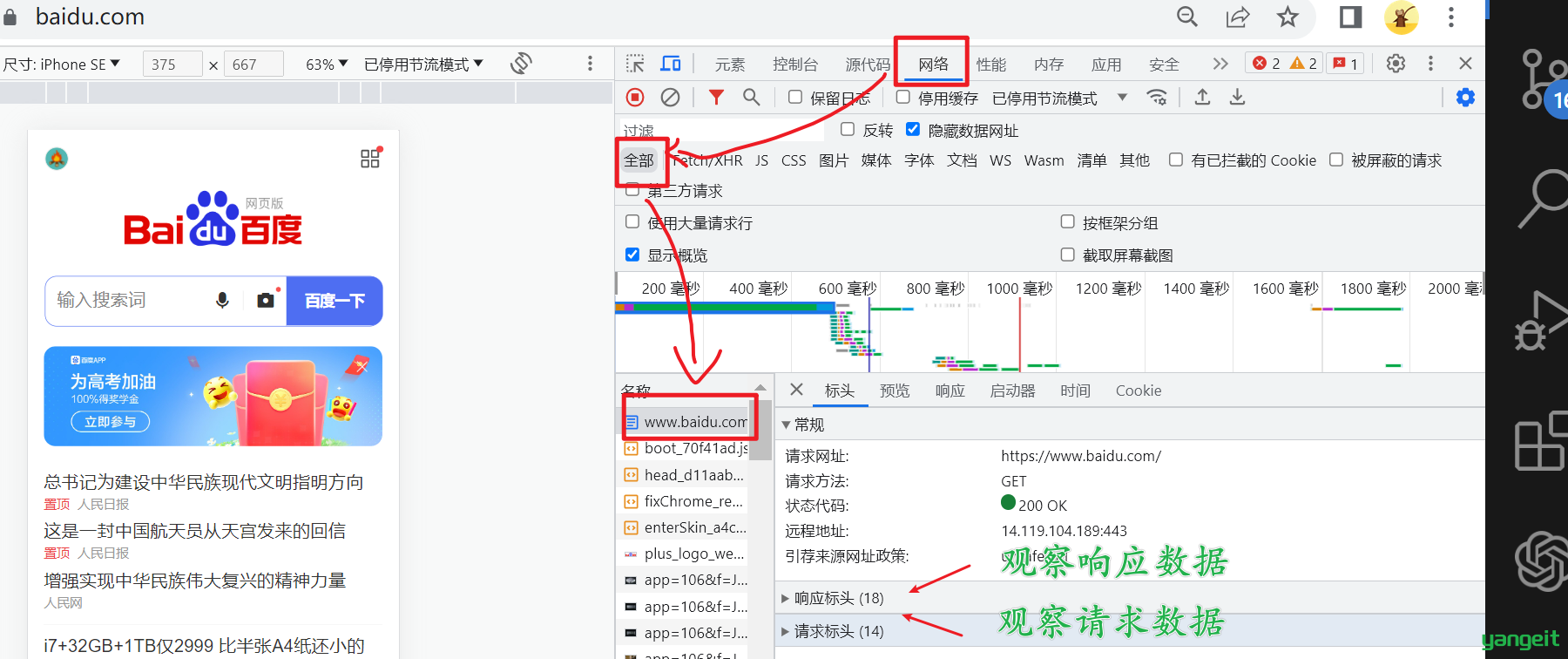1568x659 pixels.
Task: Open DevTools settings gear
Action: point(1396,64)
